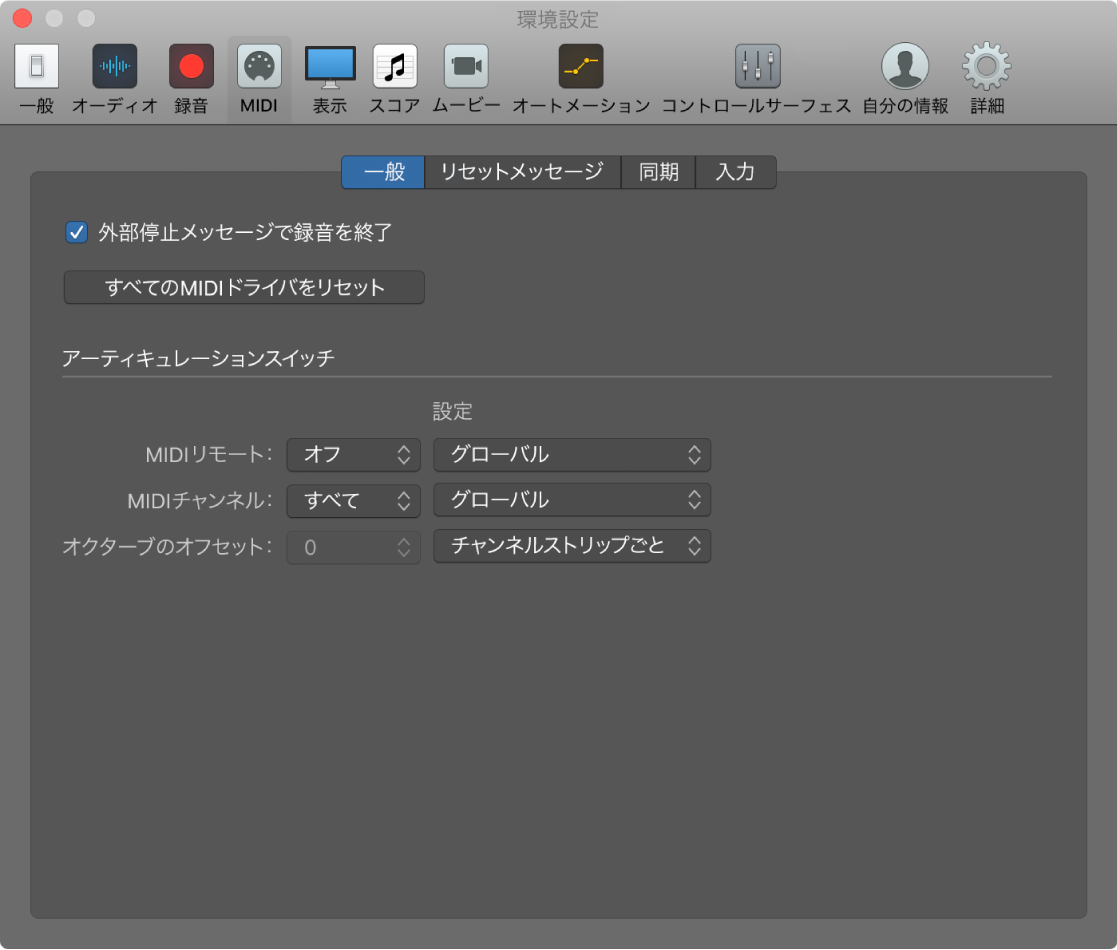The height and width of the screenshot is (950, 1117).
Task: Open the コントロールサーフェス settings icon
Action: 757,67
